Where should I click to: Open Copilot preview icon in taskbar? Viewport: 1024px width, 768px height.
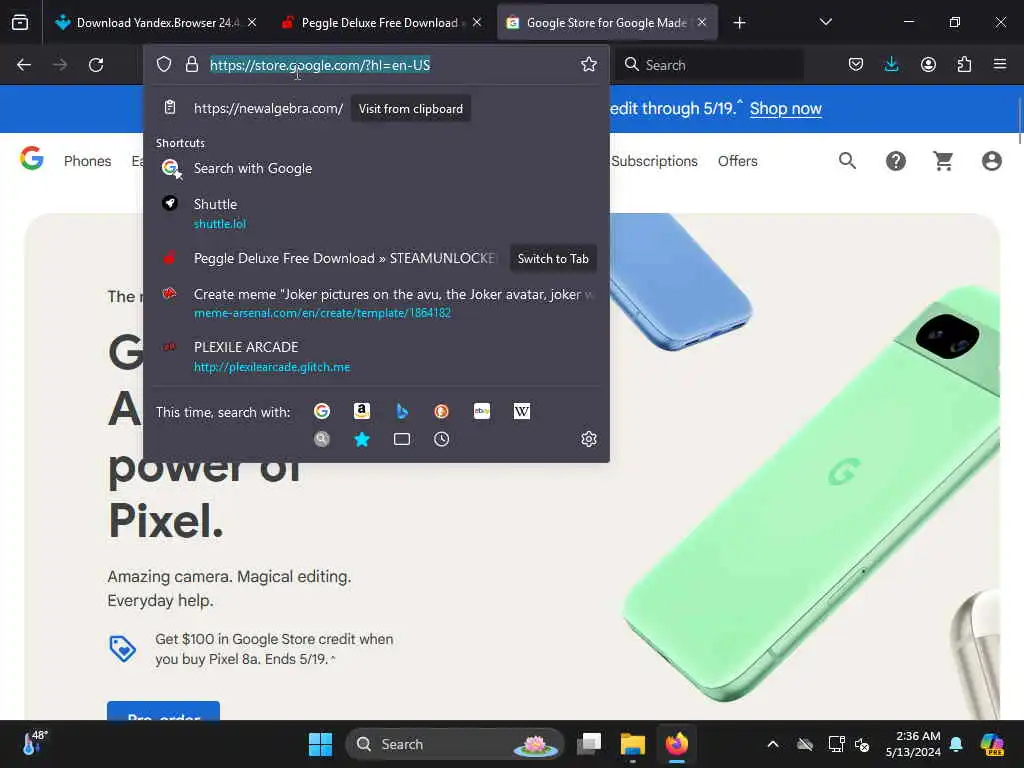pyautogui.click(x=992, y=744)
